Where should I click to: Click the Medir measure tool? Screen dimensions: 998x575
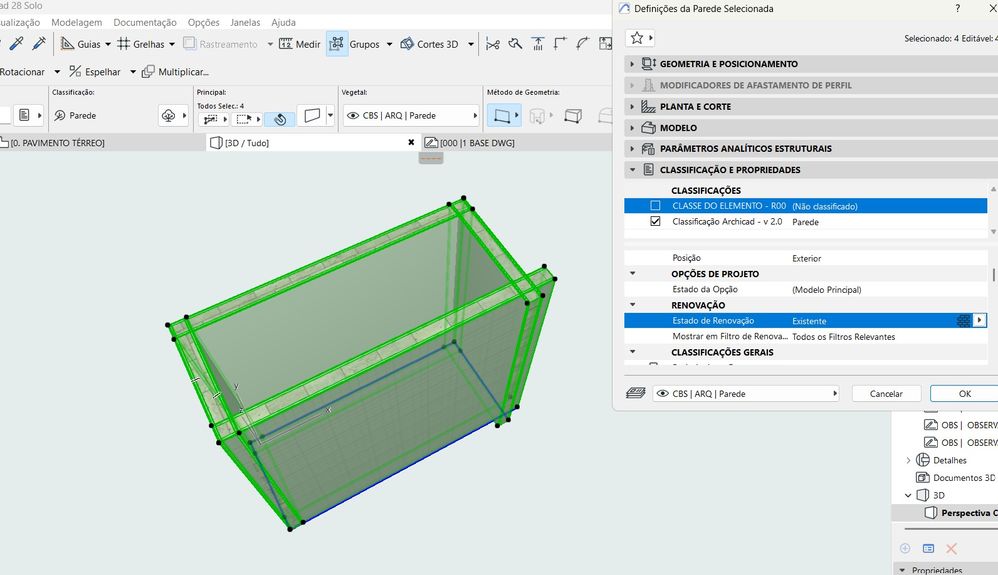coord(300,44)
